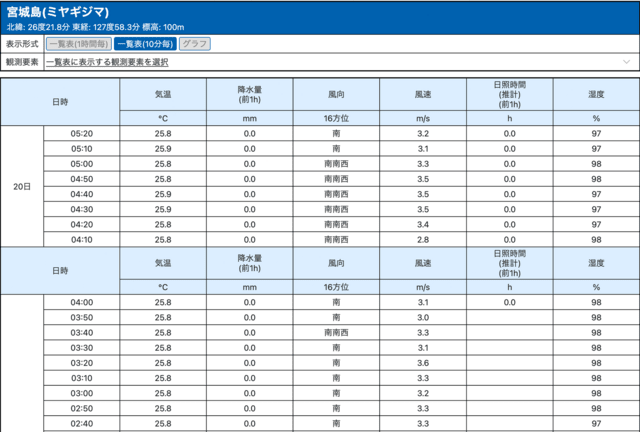Click the first 湿度 column header
This screenshot has width=640, height=432.
(596, 94)
